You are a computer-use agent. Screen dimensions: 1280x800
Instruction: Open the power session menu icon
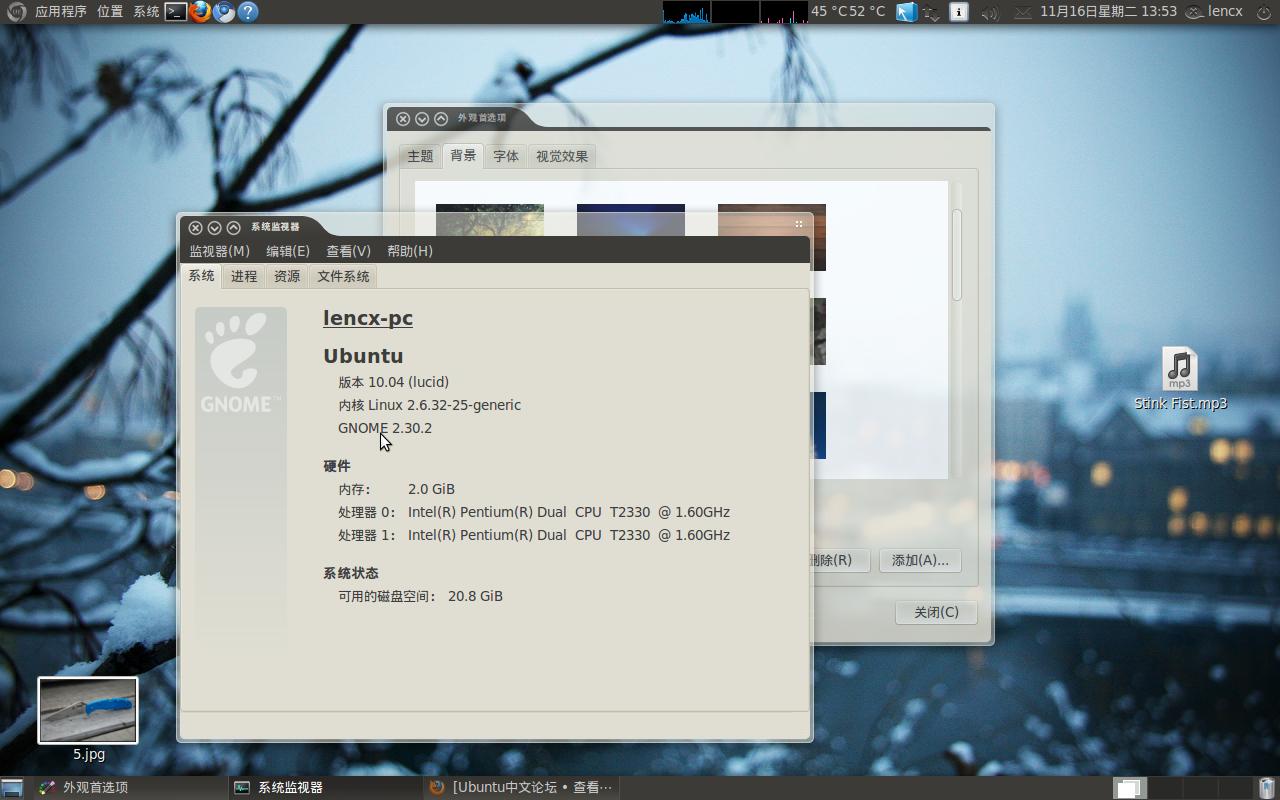click(x=1263, y=12)
